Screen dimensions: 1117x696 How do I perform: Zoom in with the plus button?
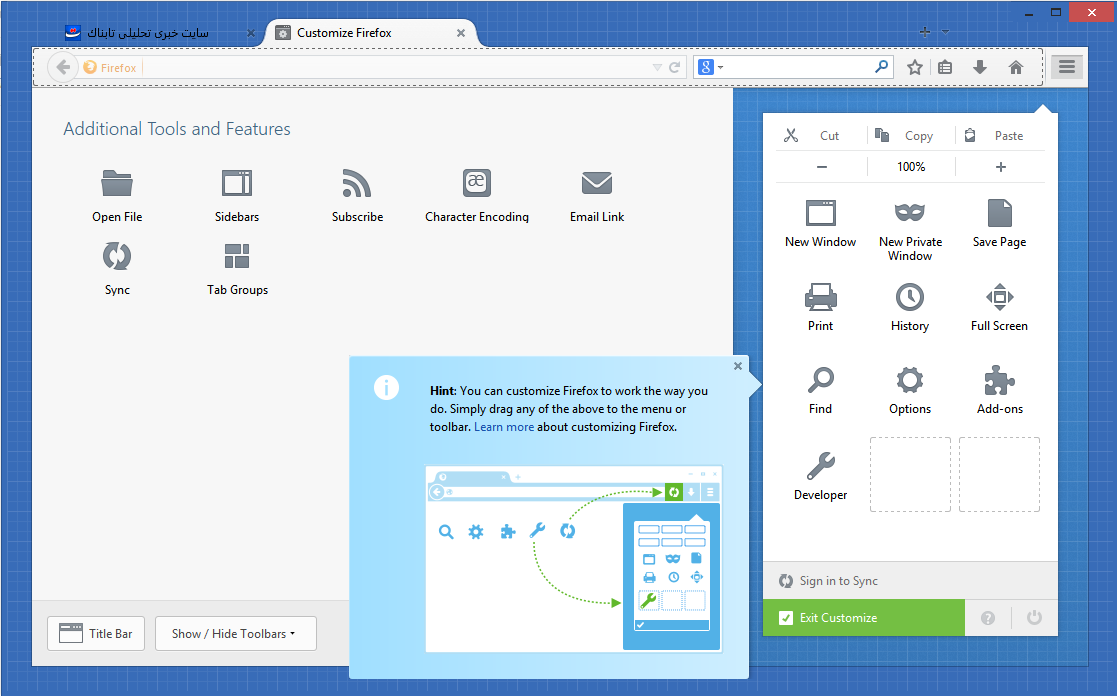point(1000,167)
